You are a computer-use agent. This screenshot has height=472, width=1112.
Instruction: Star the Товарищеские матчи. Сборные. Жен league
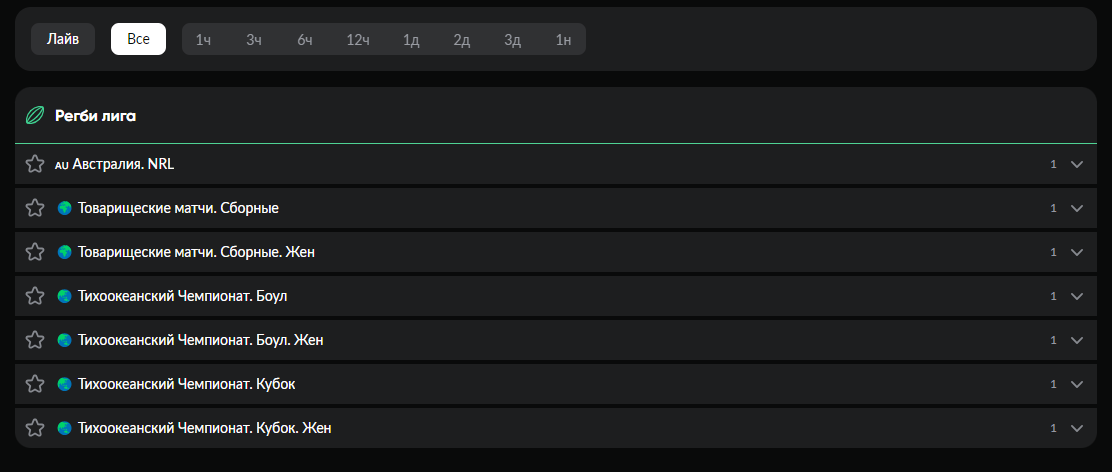click(x=35, y=252)
